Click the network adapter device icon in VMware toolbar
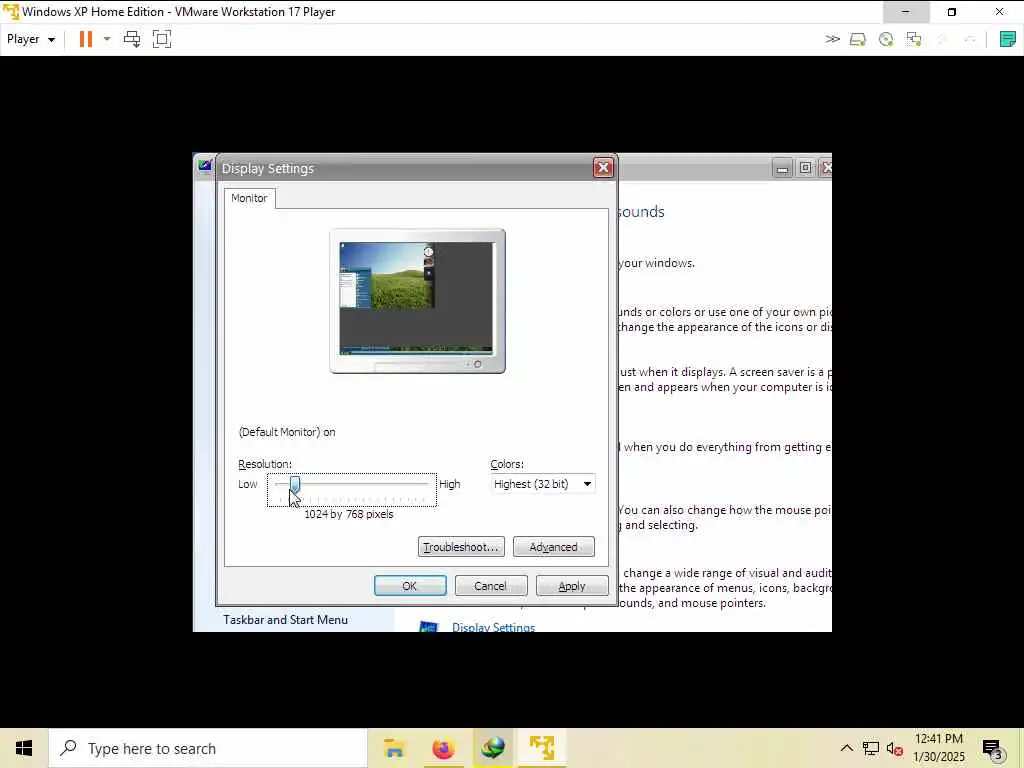This screenshot has width=1024, height=768. pos(914,39)
